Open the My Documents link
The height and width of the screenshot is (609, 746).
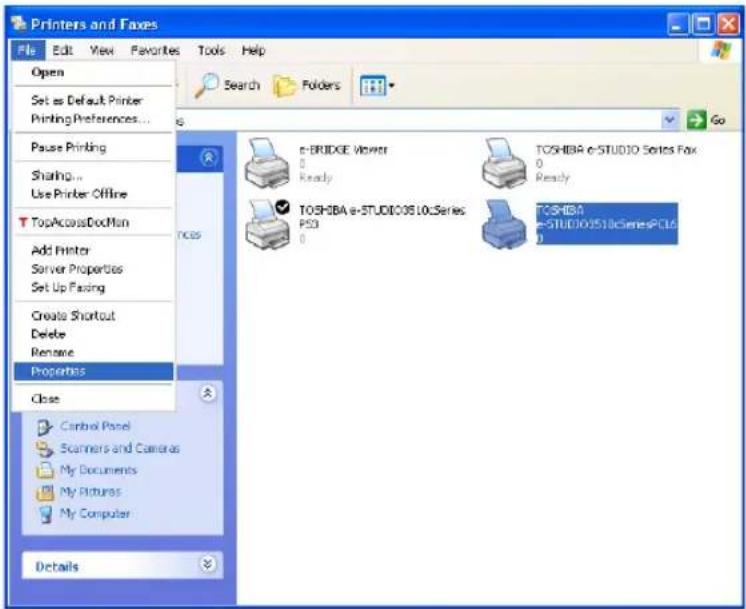pos(98,470)
